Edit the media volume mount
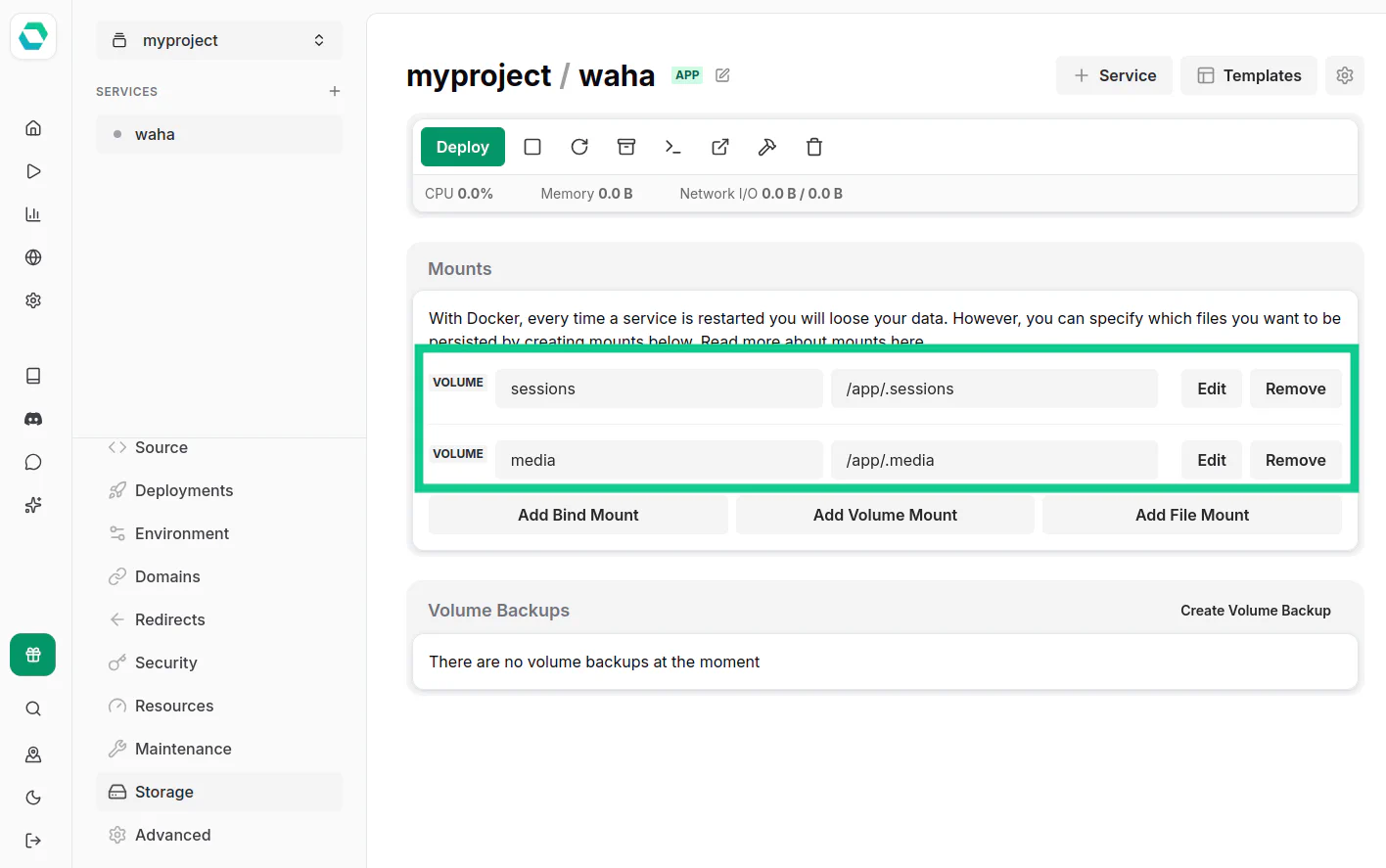 click(x=1211, y=460)
